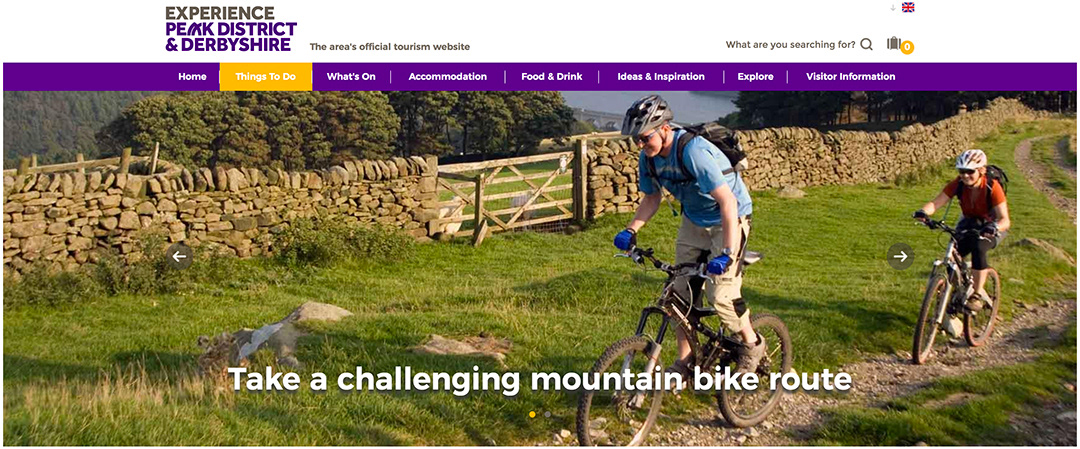
Task: Show previous slide with left arrow
Action: pos(179,257)
